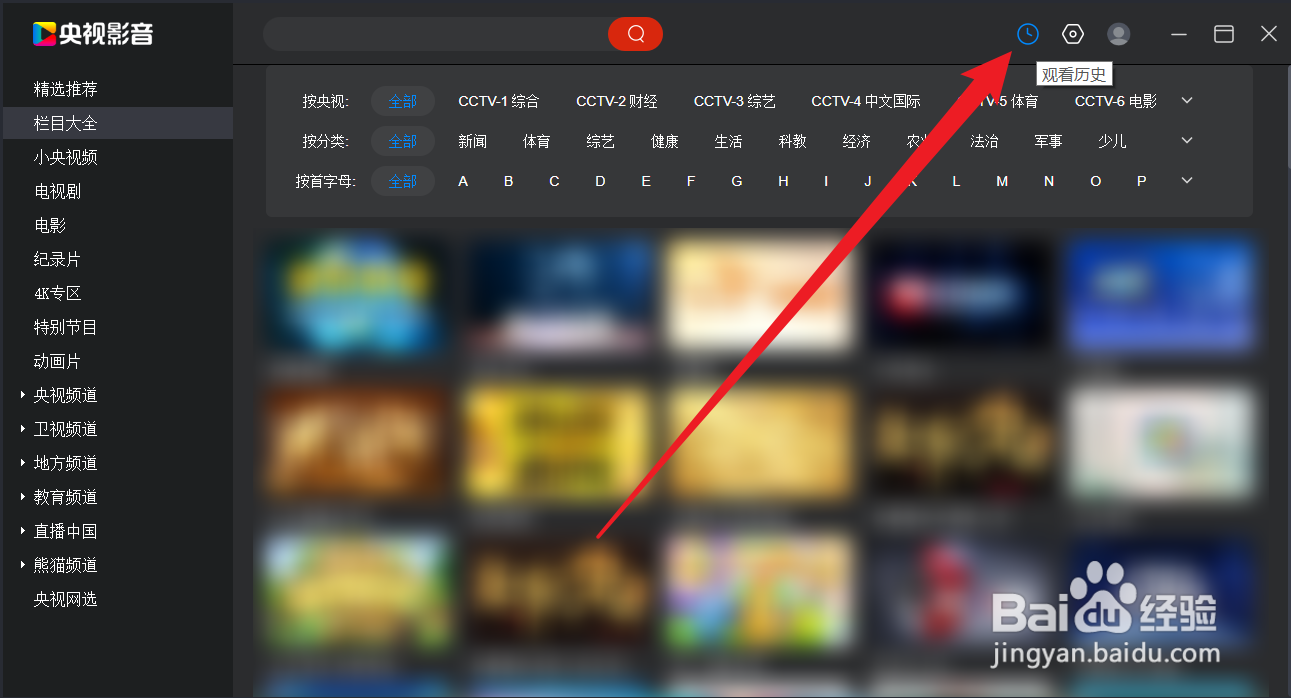Filter category 健康

pos(665,141)
